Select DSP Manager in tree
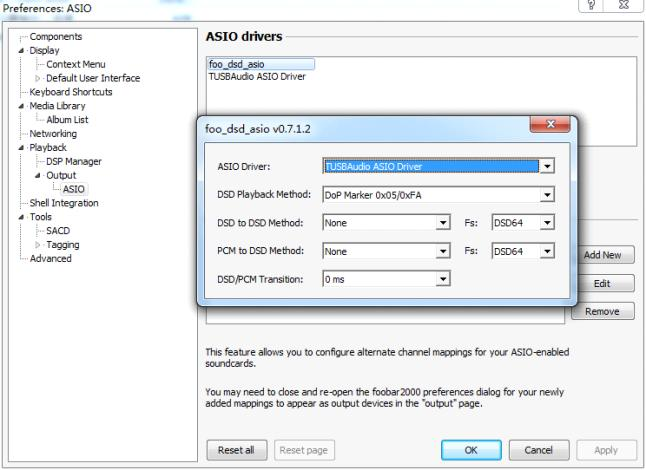Image resolution: width=646 pixels, height=470 pixels. click(67, 160)
